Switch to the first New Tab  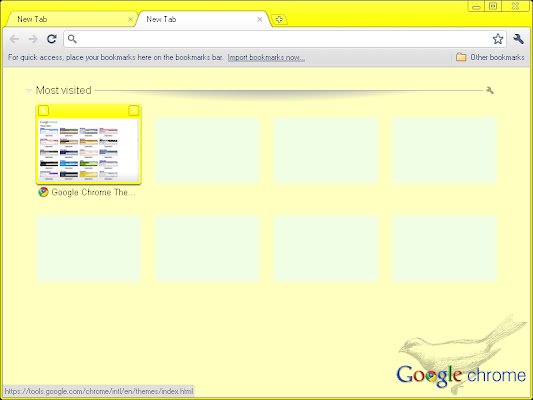(70, 19)
